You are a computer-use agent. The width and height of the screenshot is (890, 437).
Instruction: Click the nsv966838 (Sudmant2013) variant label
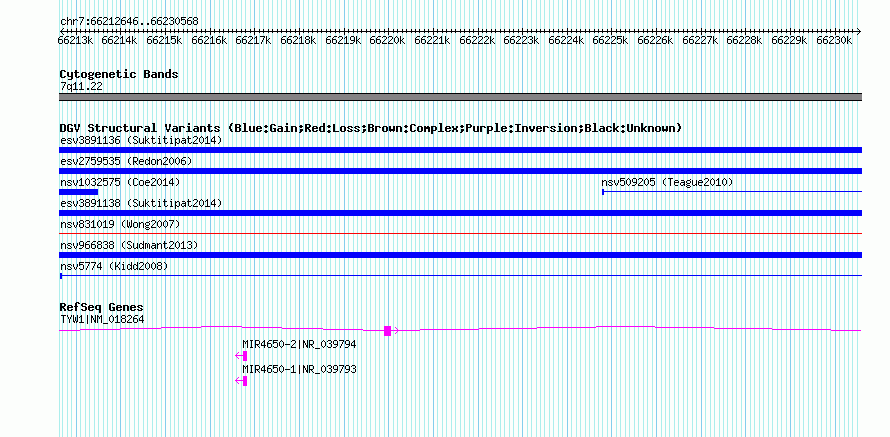(x=129, y=245)
